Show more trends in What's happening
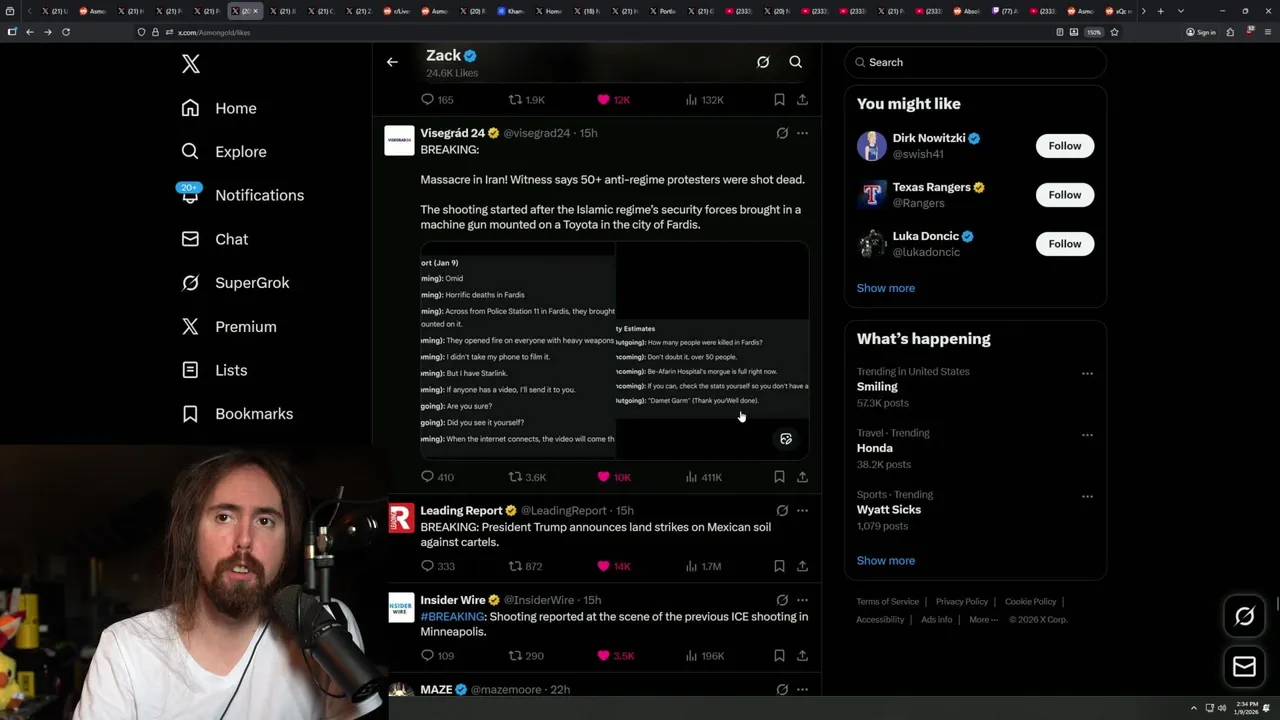This screenshot has height=720, width=1280. [x=886, y=561]
